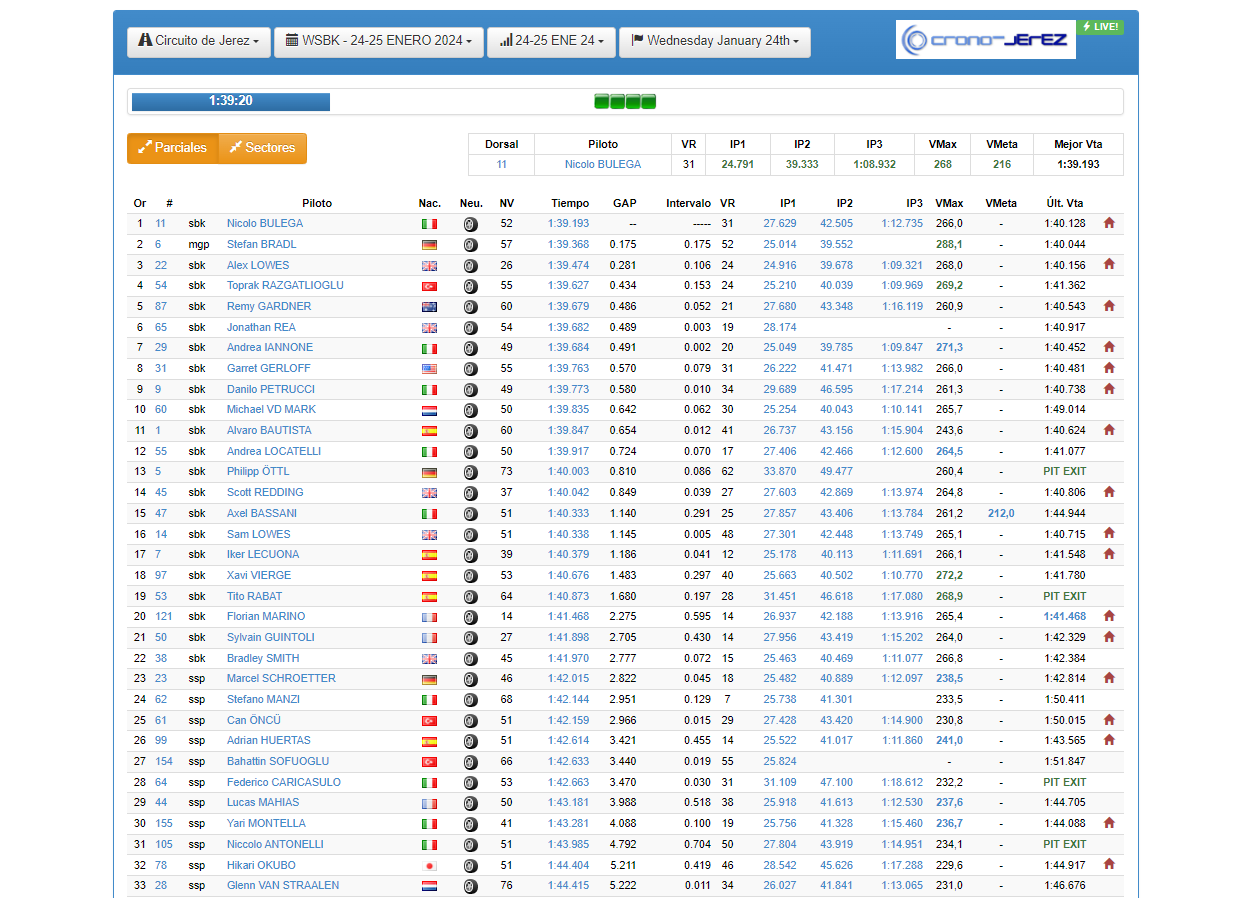The width and height of the screenshot is (1241, 898).
Task: Open rider Glenn VAN STRAALEN's link
Action: tap(283, 885)
